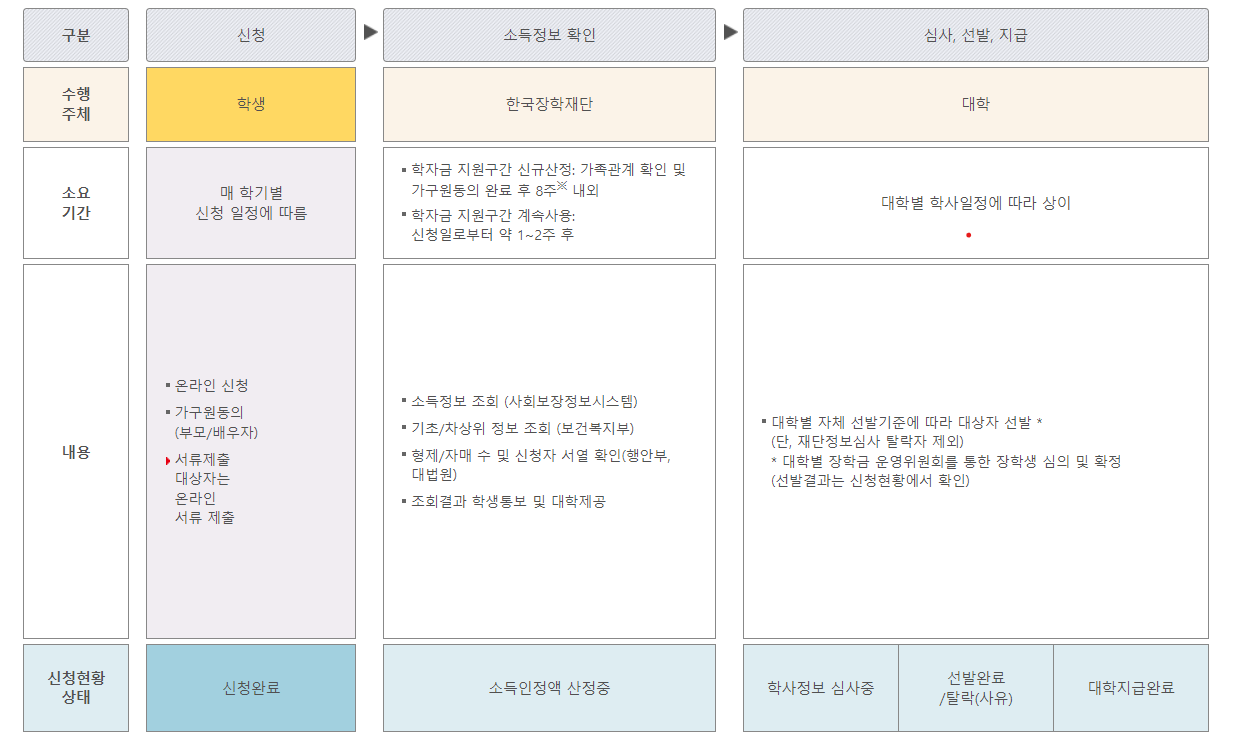Screen dimensions: 1235x737
Task: Click the 수행 주체 row label
Action: coord(76,104)
